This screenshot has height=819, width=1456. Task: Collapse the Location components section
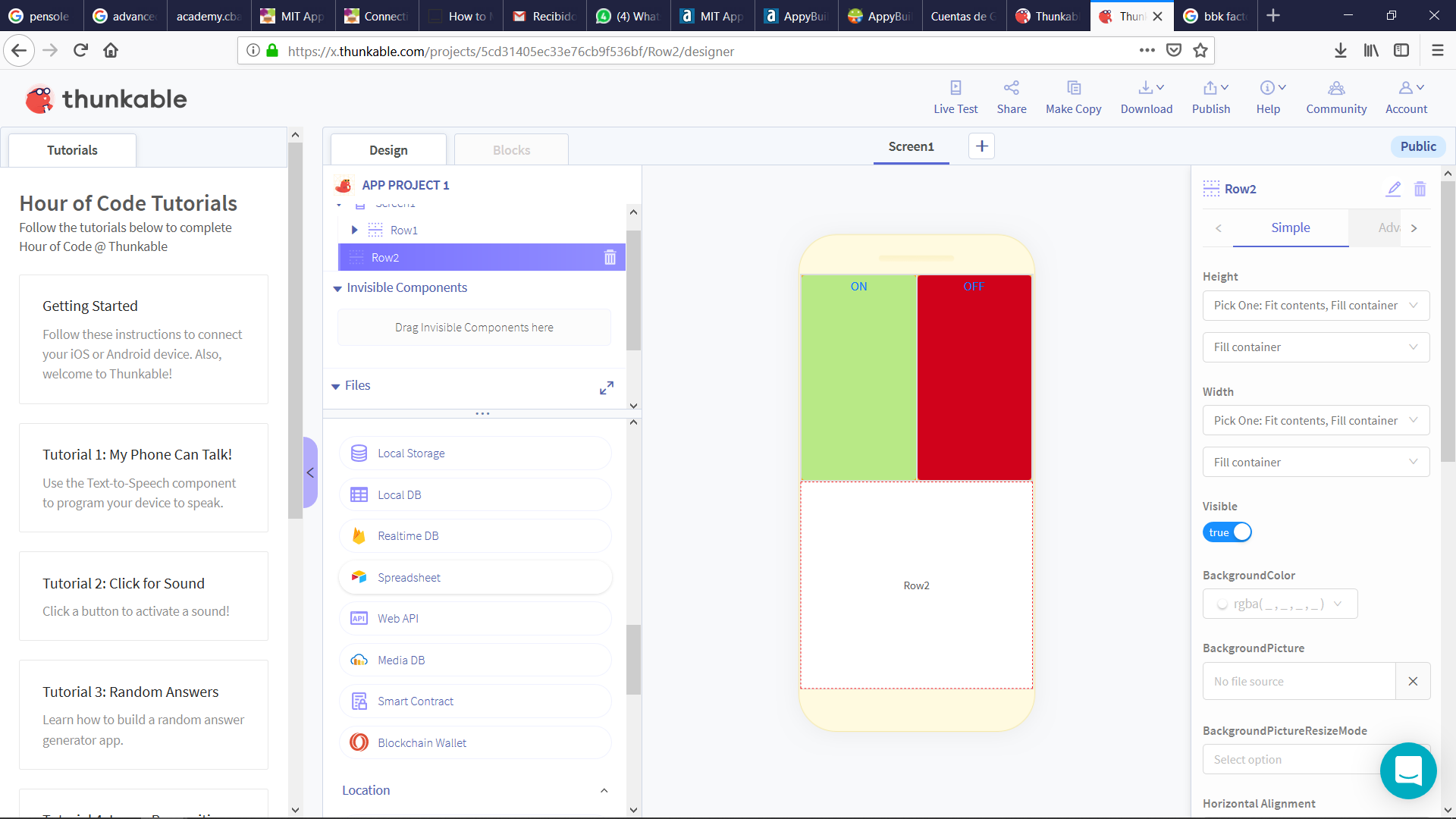click(x=604, y=790)
